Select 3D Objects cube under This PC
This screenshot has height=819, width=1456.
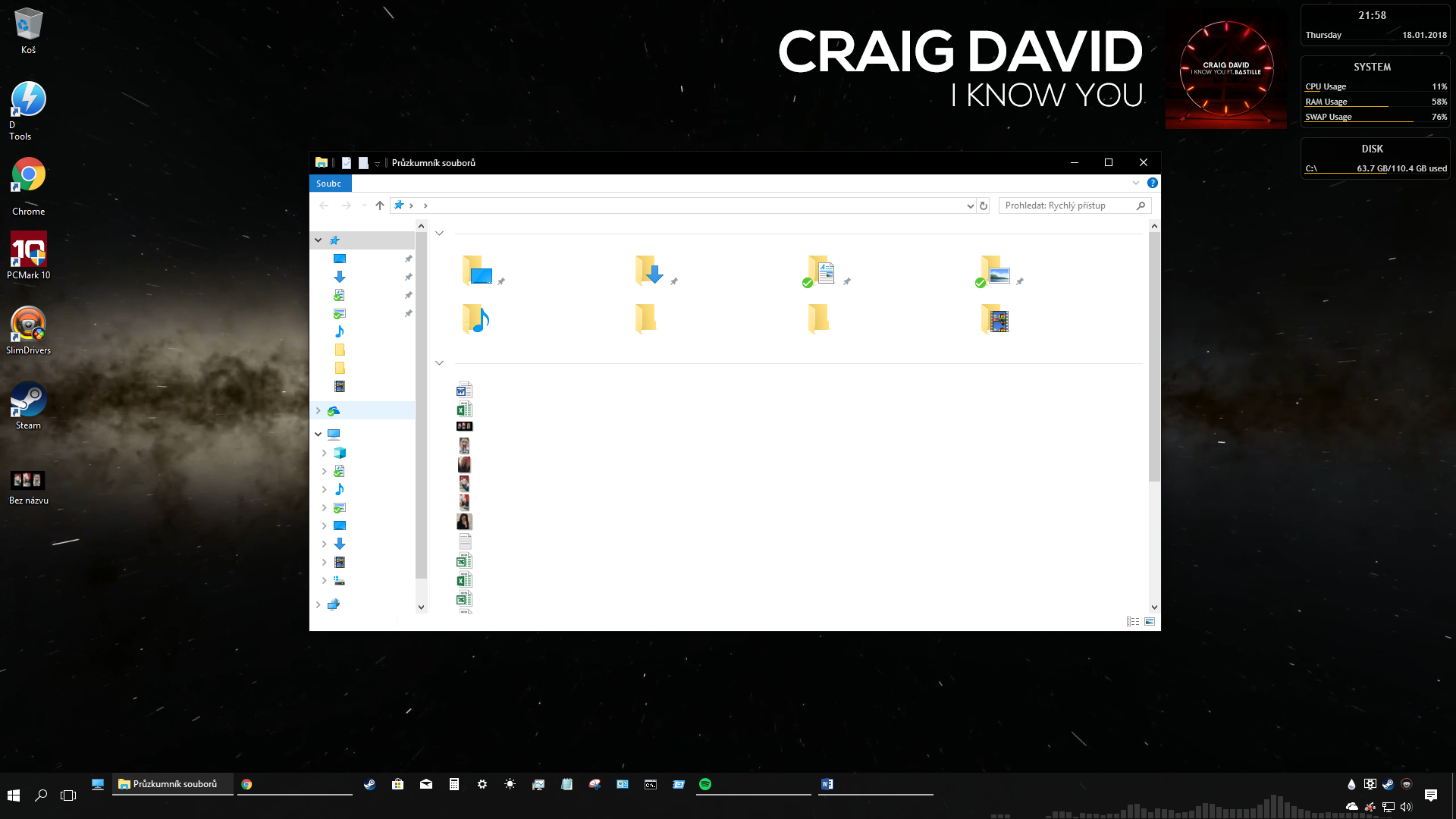coord(340,453)
